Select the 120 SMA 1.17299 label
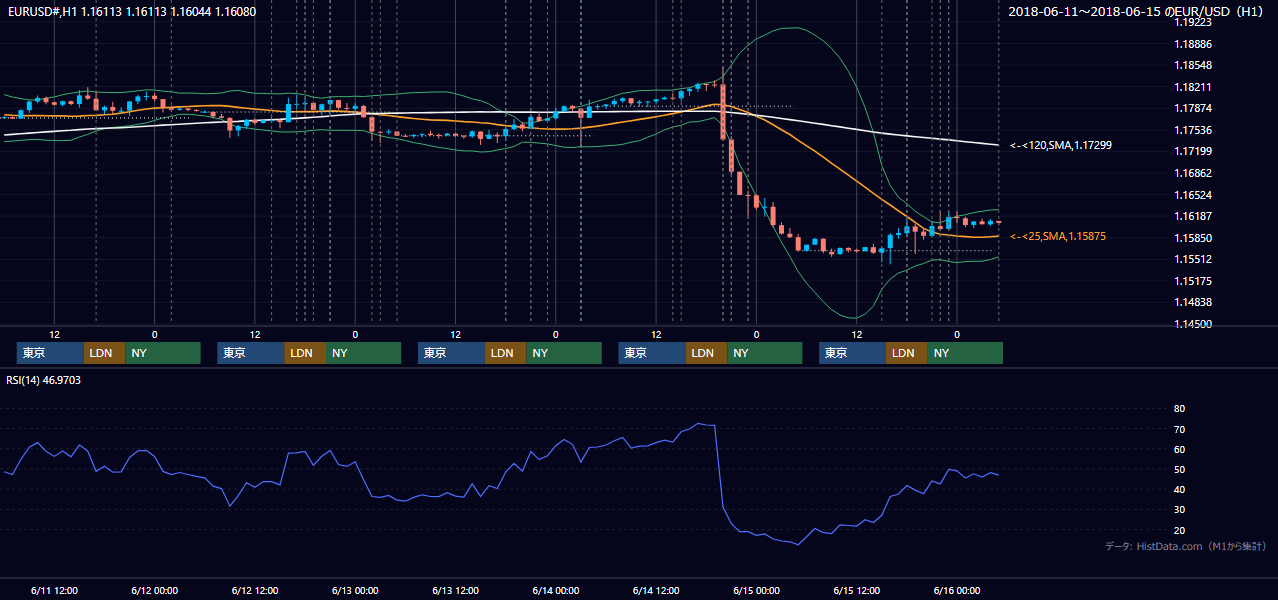The width and height of the screenshot is (1278, 600). click(x=1060, y=145)
